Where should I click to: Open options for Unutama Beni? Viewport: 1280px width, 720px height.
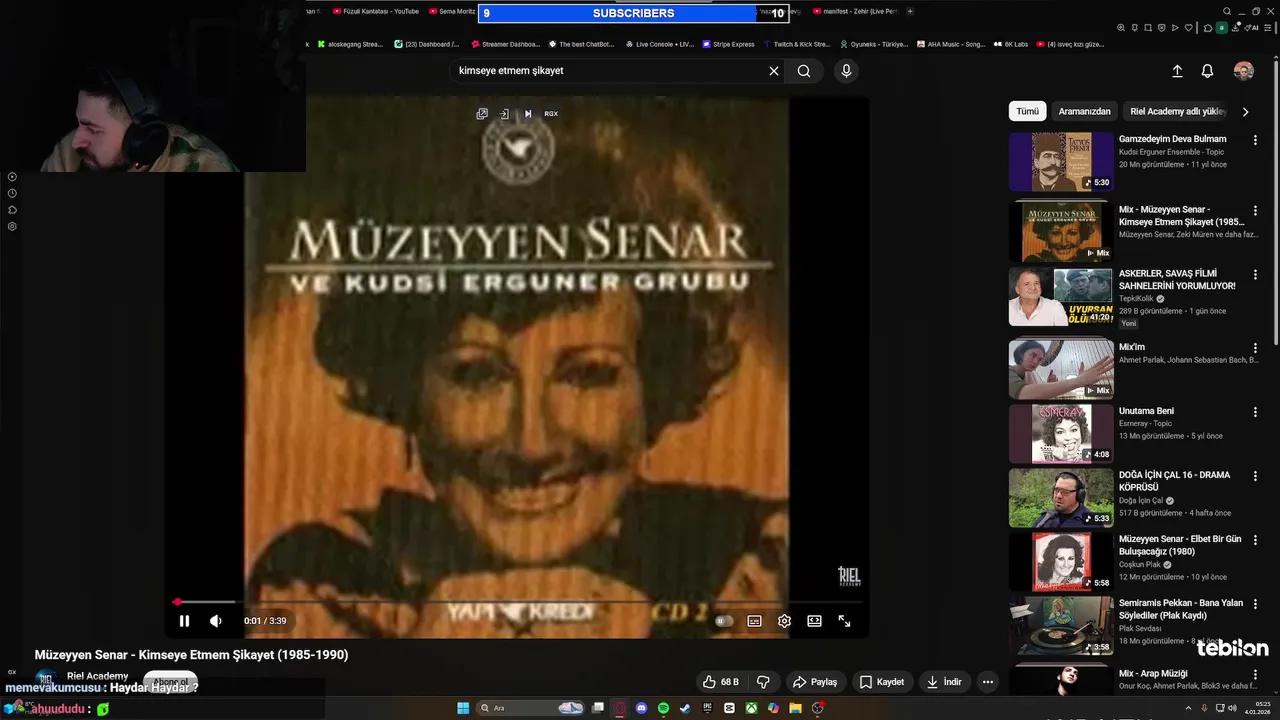coord(1255,412)
